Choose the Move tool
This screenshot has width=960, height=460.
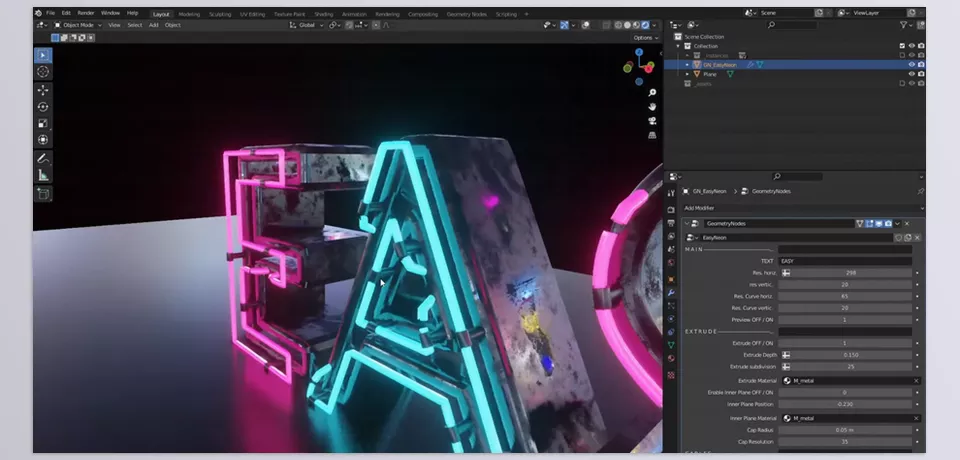coord(43,90)
